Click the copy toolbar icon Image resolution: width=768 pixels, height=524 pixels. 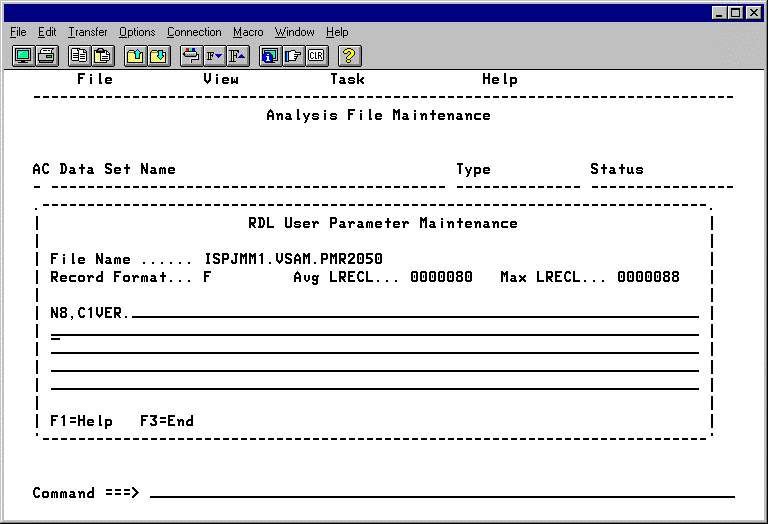79,56
